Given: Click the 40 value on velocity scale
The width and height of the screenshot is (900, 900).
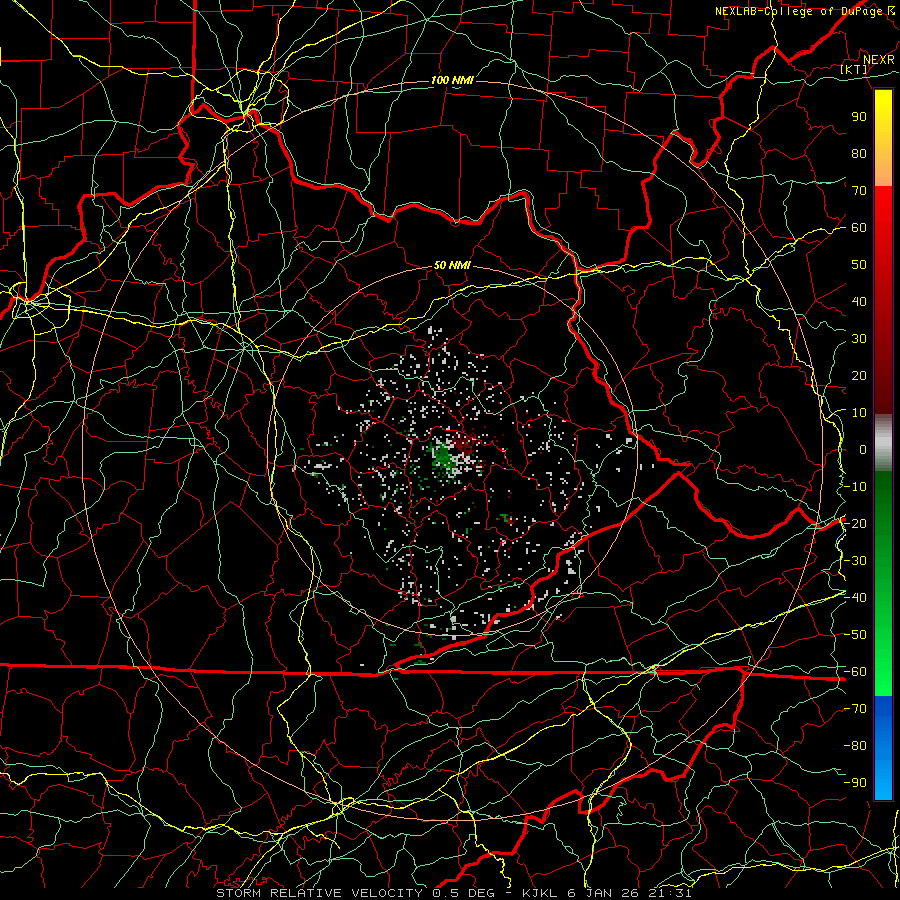Looking at the screenshot, I should [x=859, y=301].
